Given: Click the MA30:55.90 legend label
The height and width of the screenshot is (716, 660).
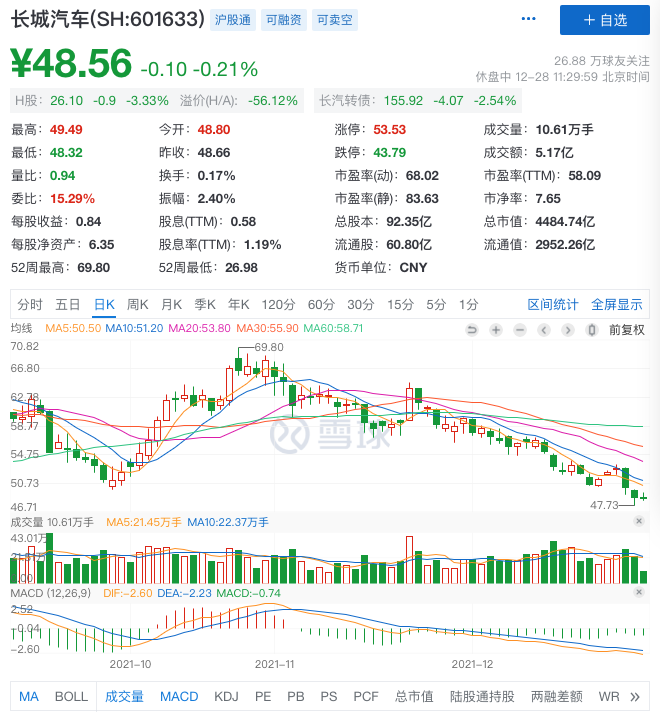Looking at the screenshot, I should [x=267, y=328].
